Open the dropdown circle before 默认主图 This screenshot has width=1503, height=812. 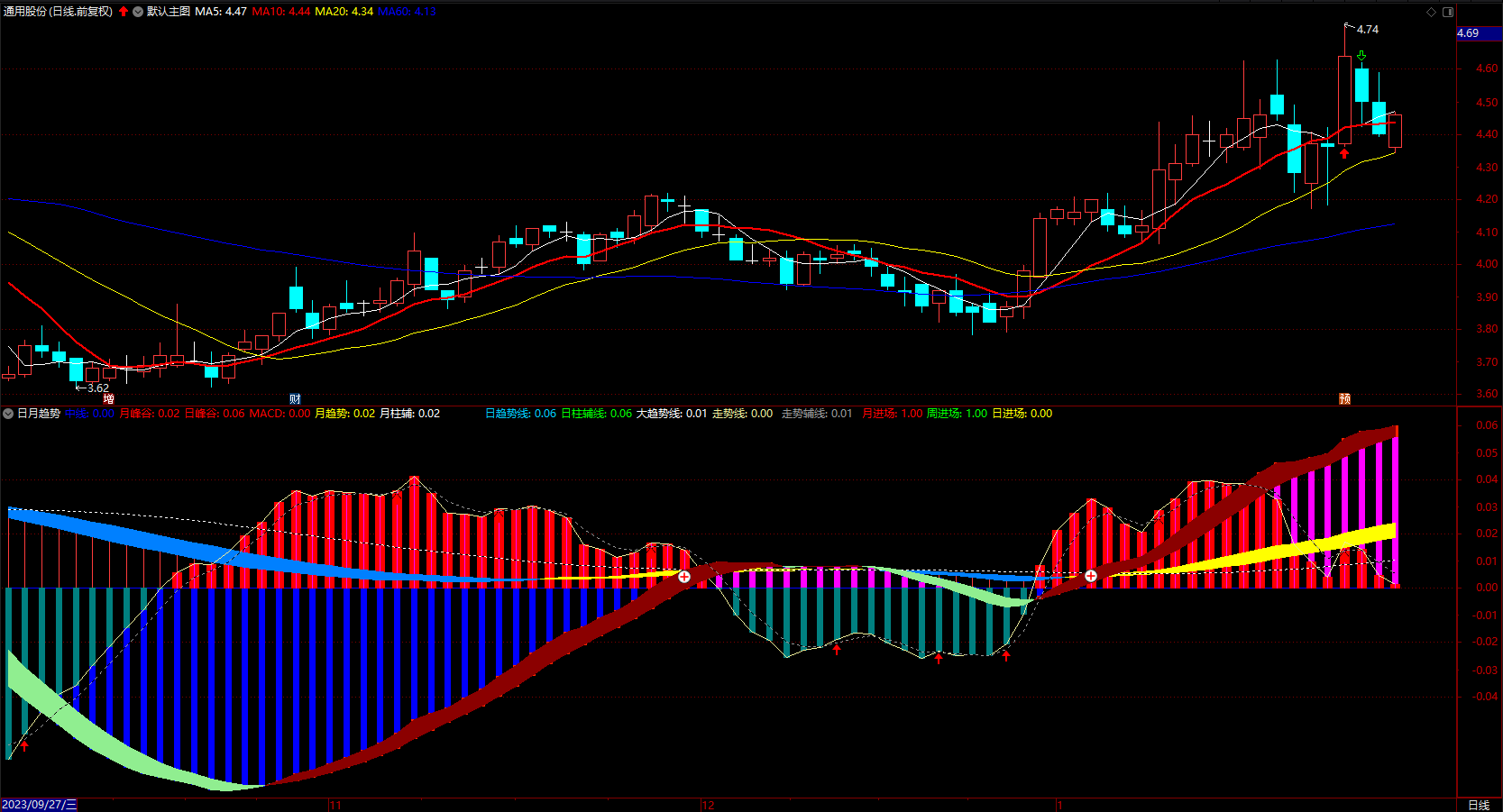138,12
